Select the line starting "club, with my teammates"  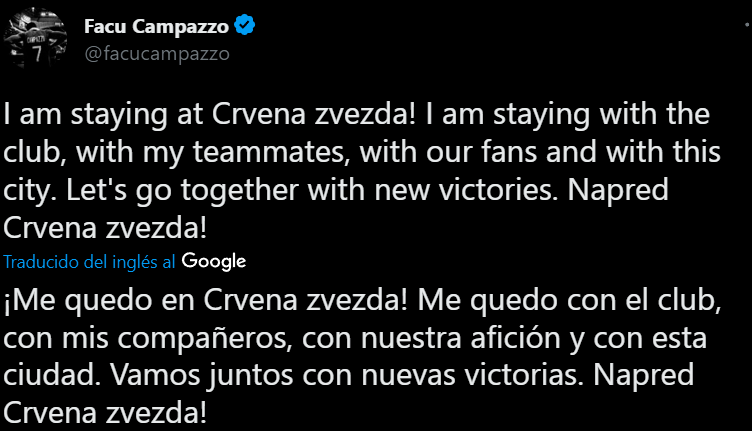pos(362,154)
